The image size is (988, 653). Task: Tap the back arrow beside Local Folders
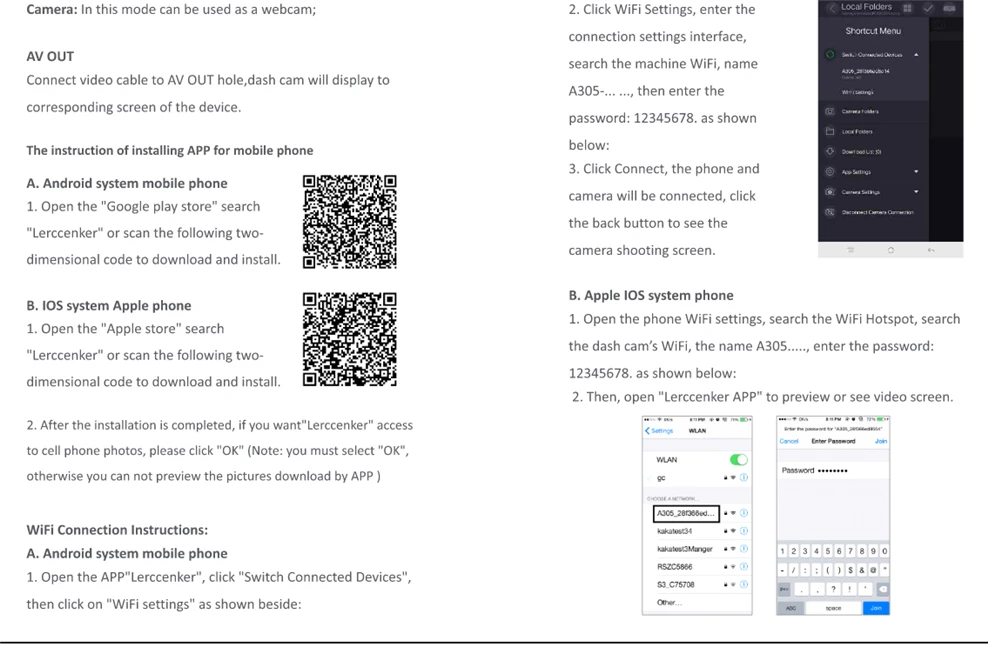[831, 8]
